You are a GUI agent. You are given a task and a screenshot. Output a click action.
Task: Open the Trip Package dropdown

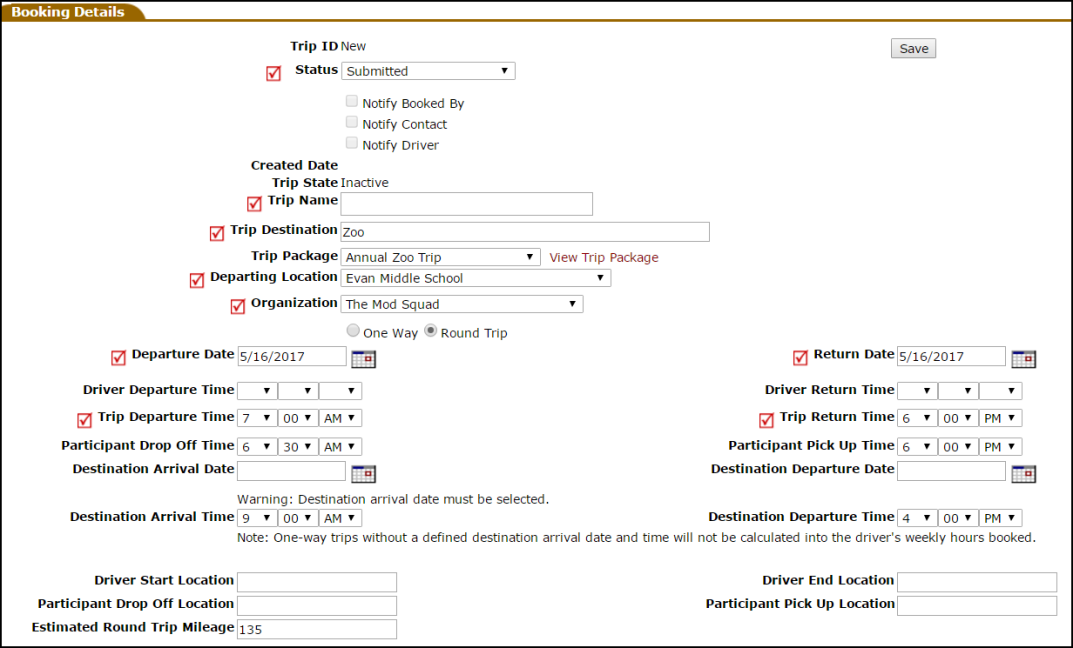pos(441,257)
